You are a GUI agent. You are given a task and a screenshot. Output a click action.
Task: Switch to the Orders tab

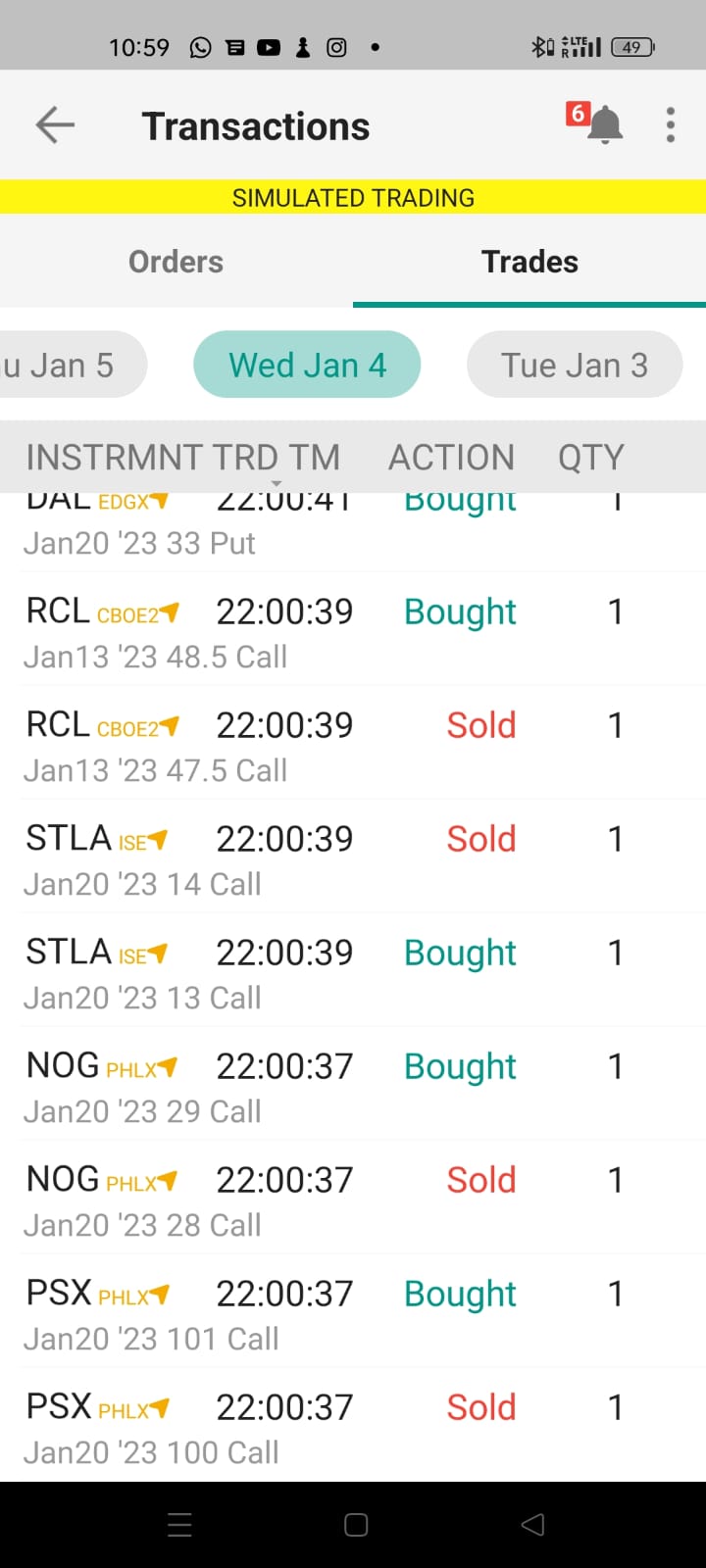pyautogui.click(x=176, y=262)
